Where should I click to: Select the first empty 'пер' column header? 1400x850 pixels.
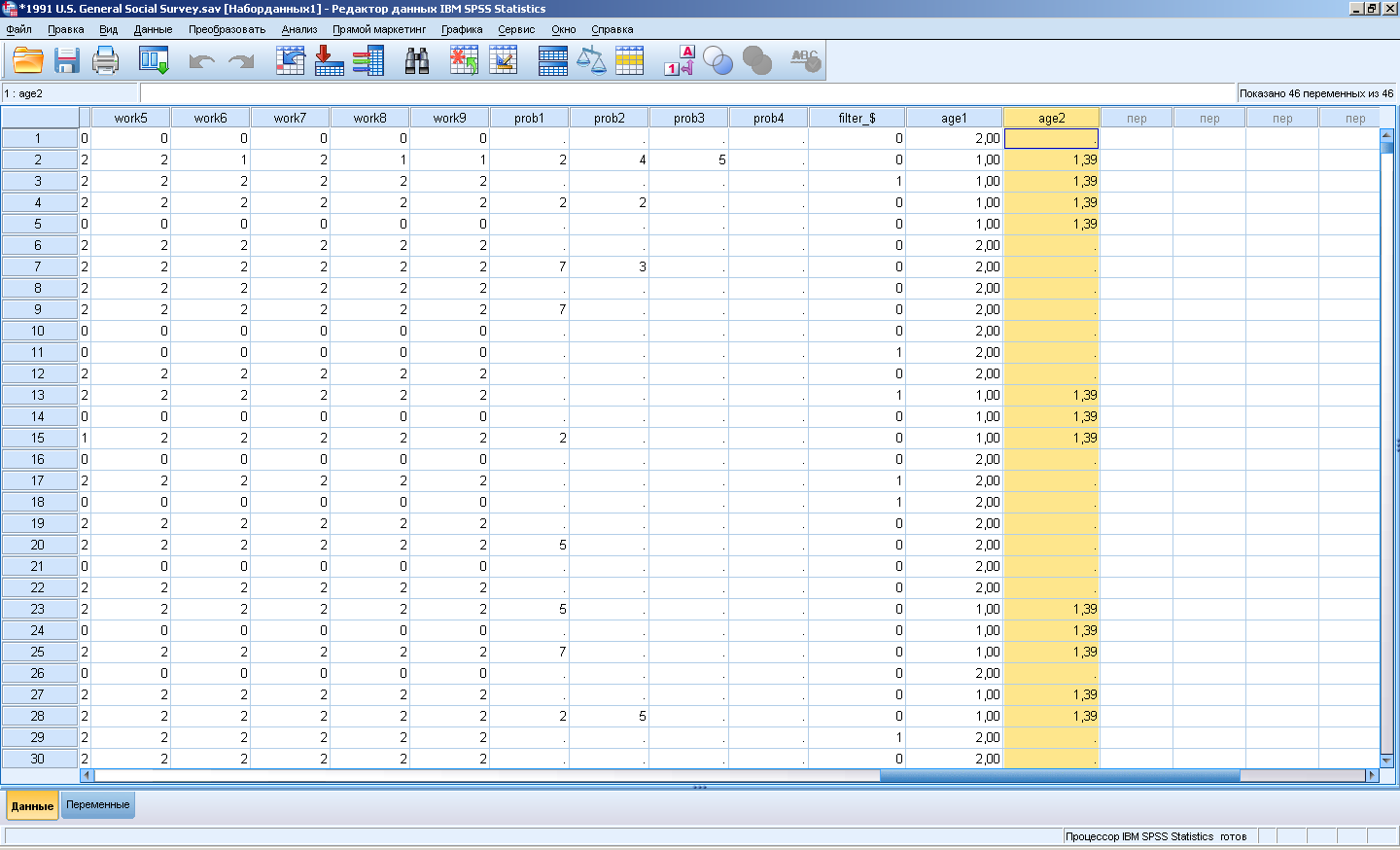pos(1137,118)
